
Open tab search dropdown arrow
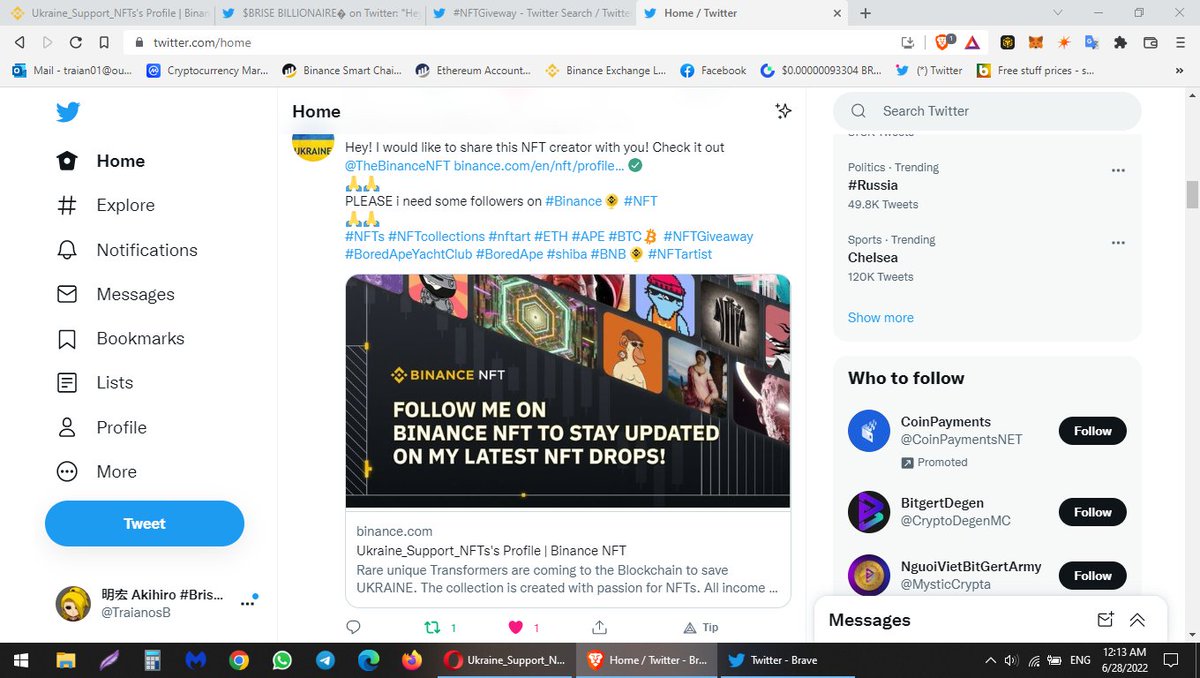(1059, 13)
